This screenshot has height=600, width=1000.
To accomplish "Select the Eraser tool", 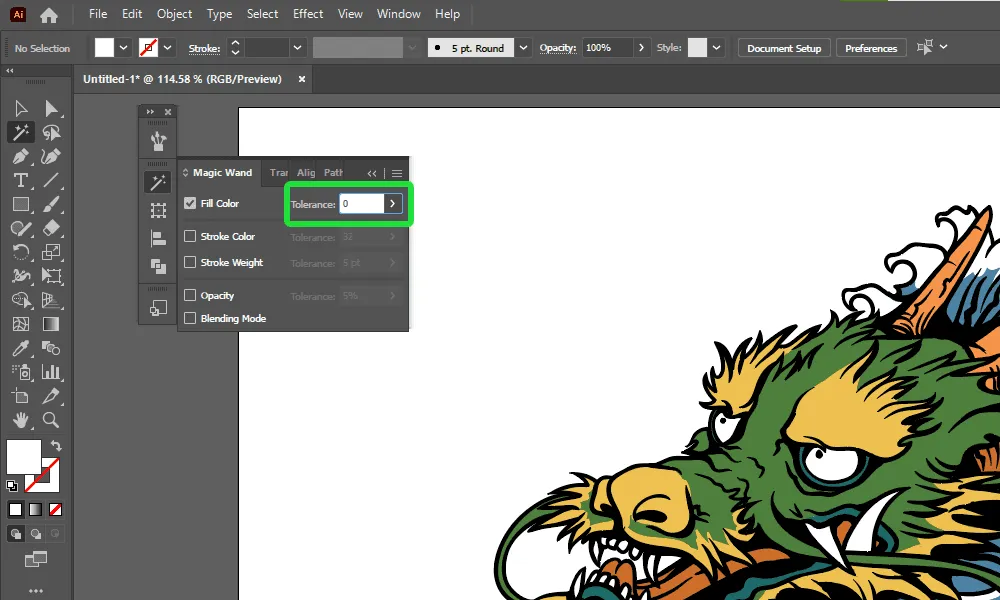I will 51,228.
